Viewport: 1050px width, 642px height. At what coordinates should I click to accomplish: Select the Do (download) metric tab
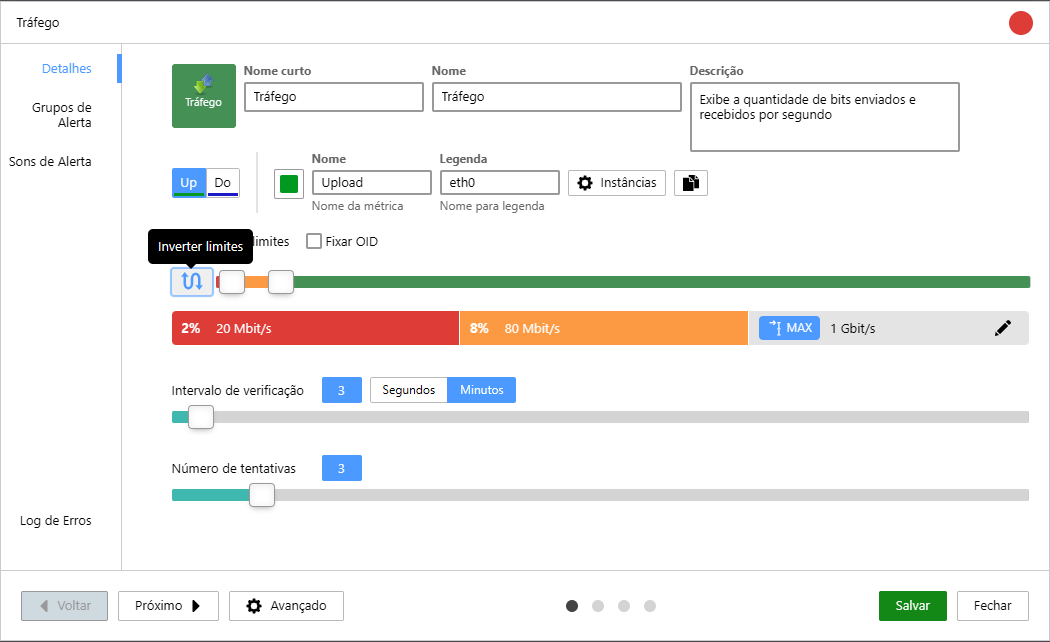click(223, 183)
